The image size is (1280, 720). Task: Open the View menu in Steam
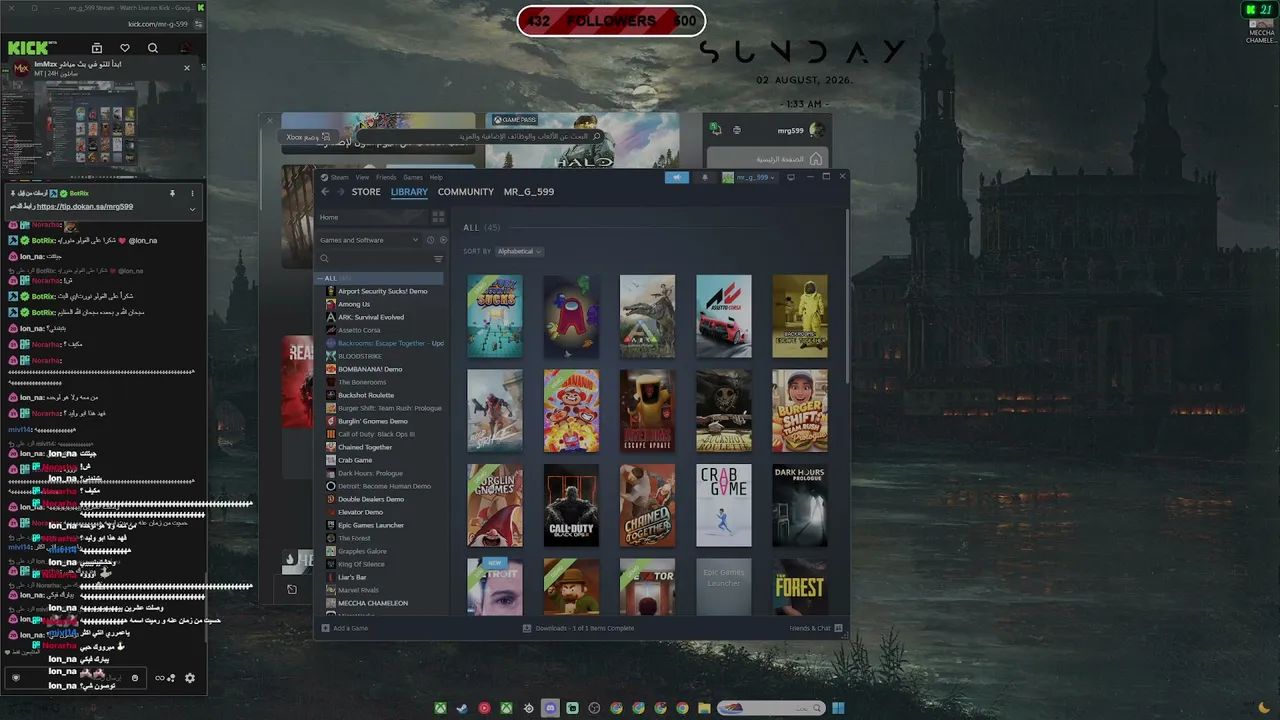[x=362, y=177]
